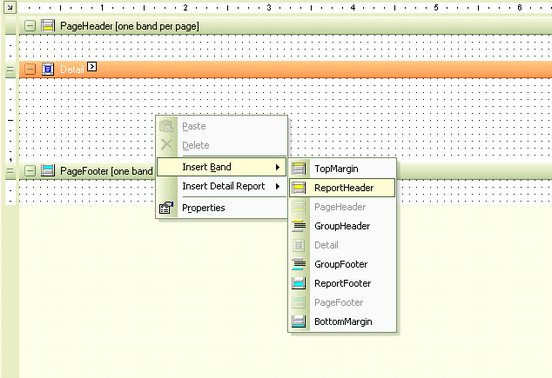
Task: Click the Insert Detail Report submenu arrow
Action: [278, 186]
